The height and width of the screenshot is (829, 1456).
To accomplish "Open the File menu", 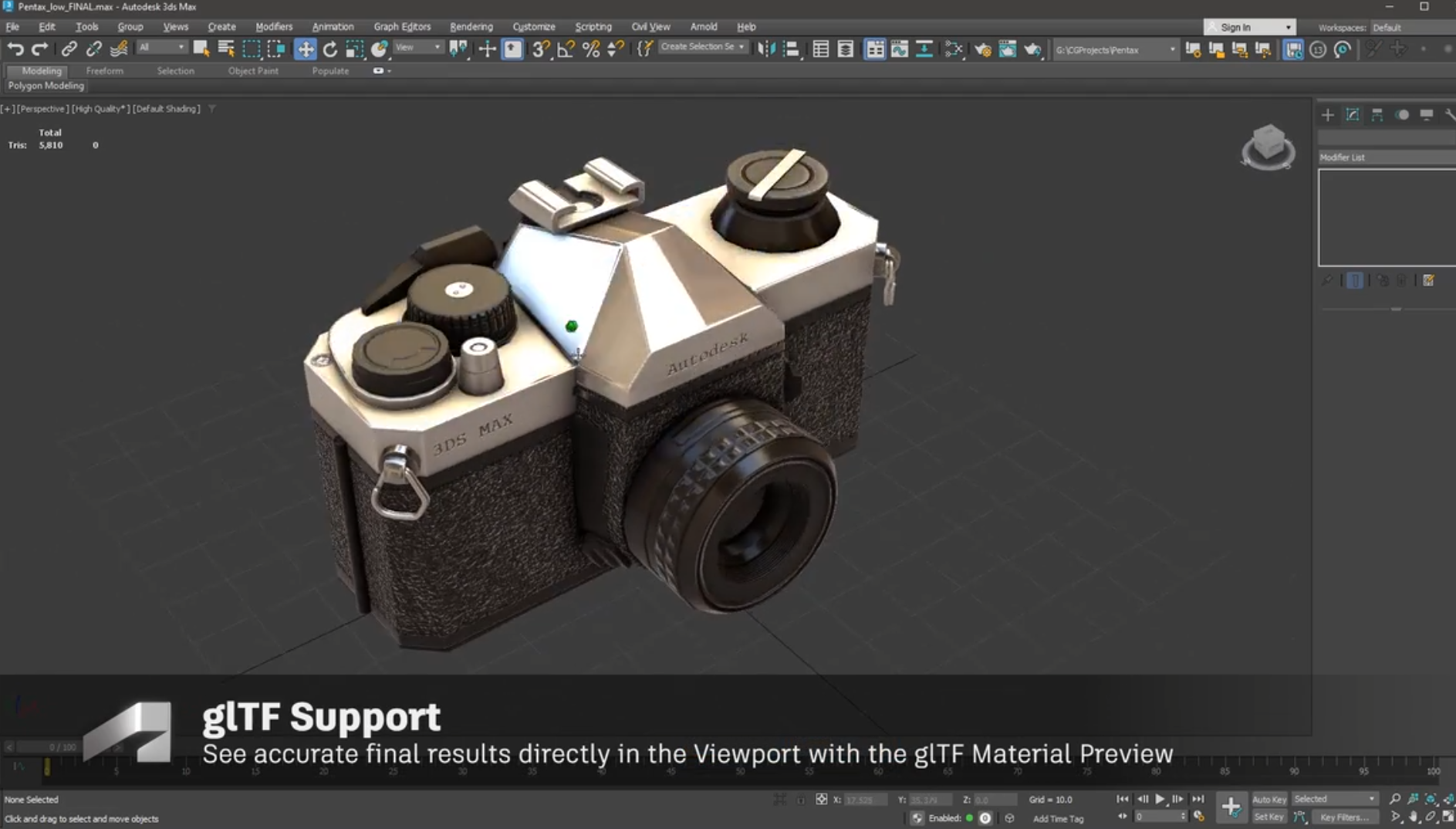I will (x=12, y=27).
